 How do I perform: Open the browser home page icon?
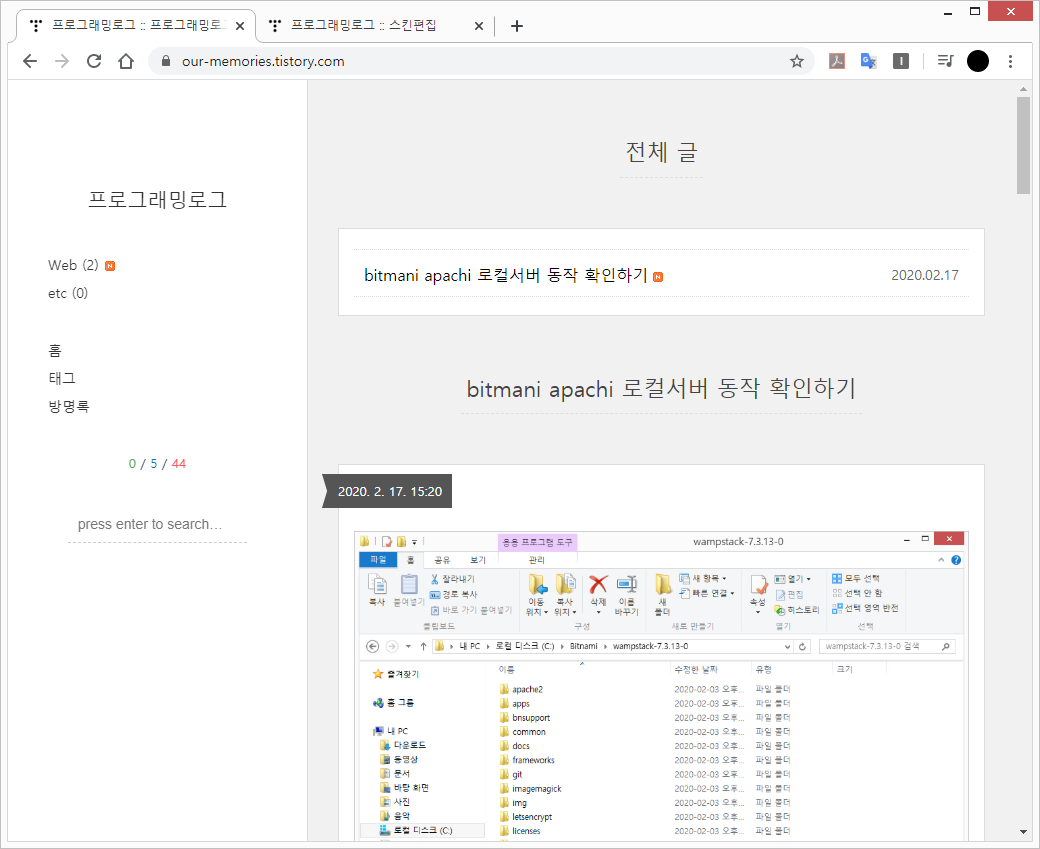pos(126,61)
